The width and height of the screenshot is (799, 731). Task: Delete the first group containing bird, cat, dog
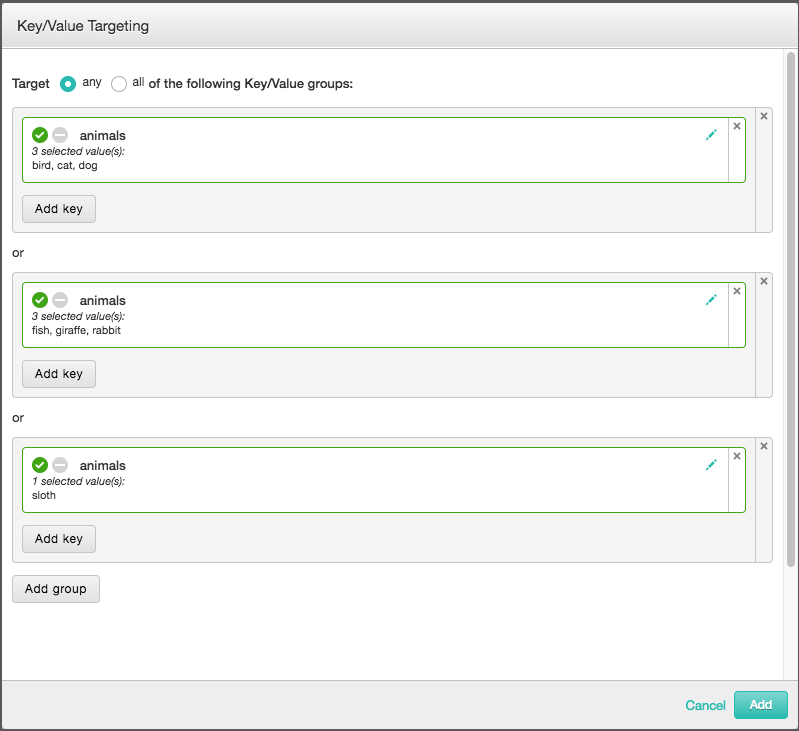tap(764, 116)
